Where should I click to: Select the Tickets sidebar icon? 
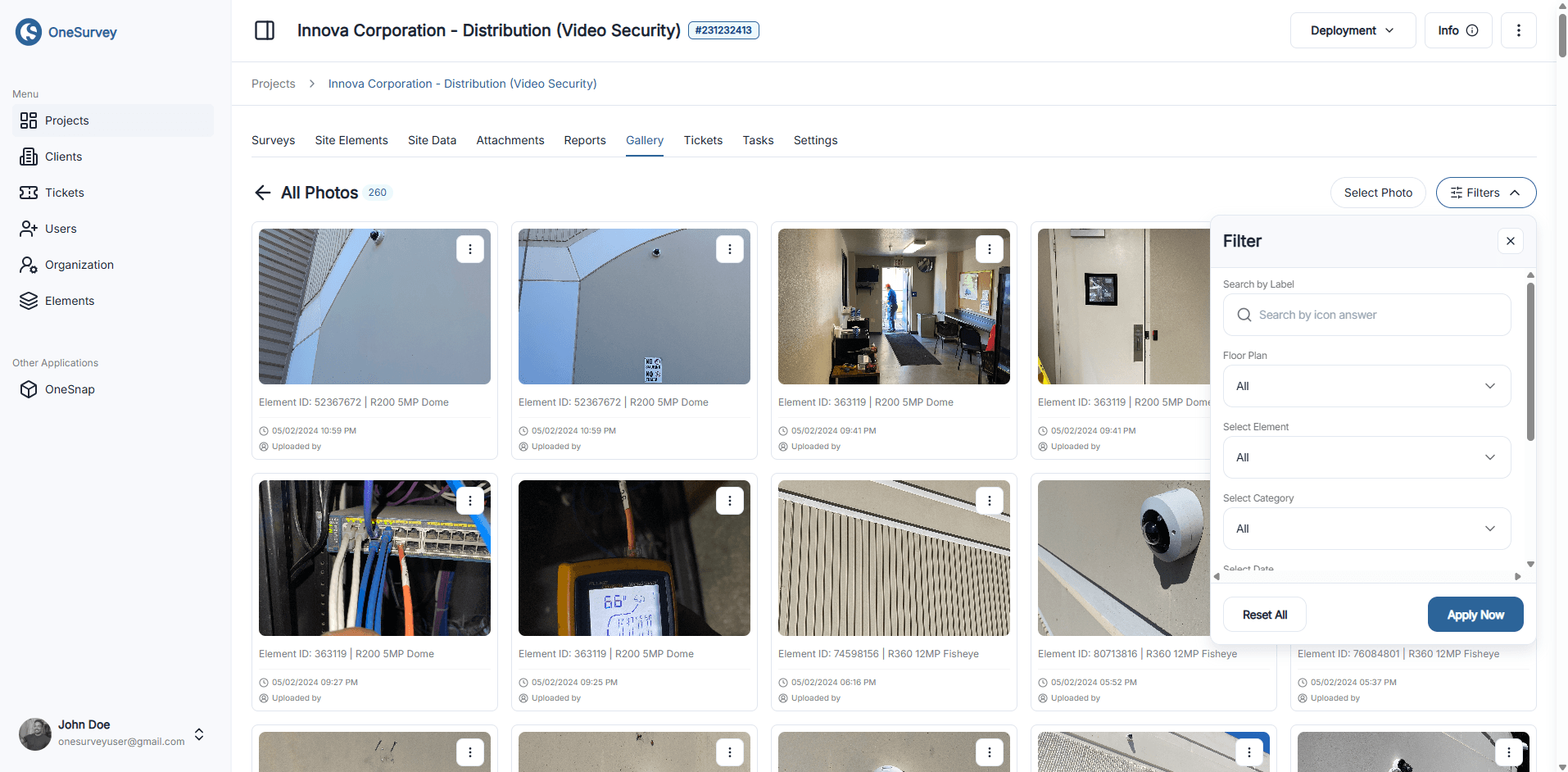(29, 193)
